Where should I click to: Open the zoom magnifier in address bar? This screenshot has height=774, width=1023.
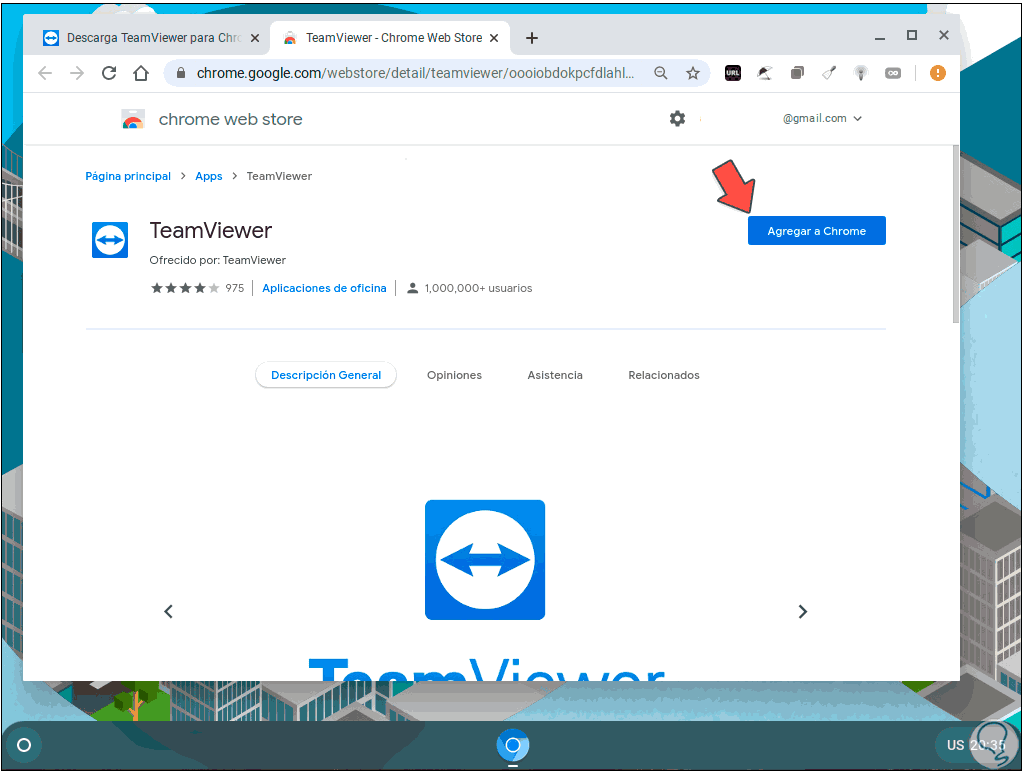661,73
